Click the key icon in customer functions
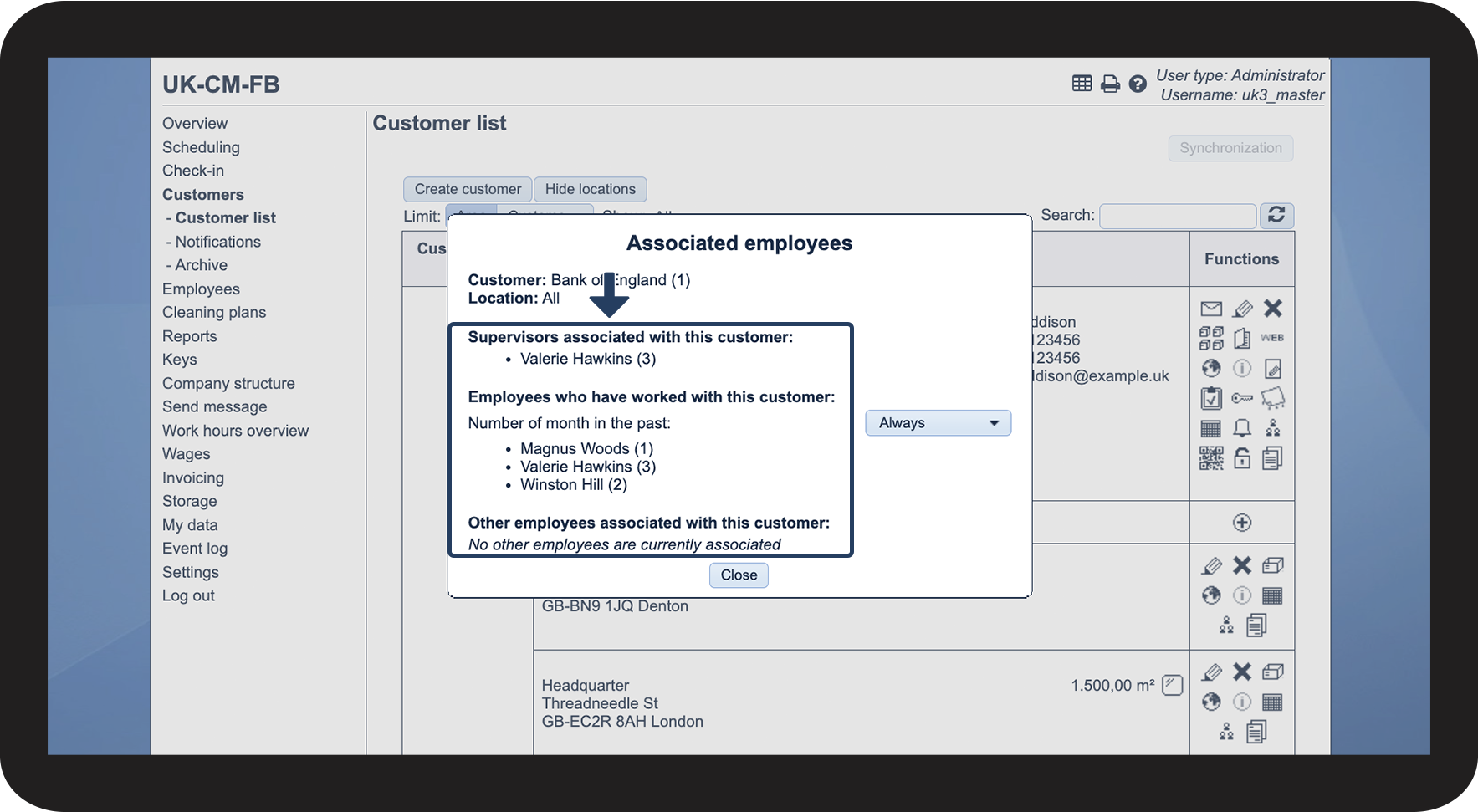 tap(1242, 398)
